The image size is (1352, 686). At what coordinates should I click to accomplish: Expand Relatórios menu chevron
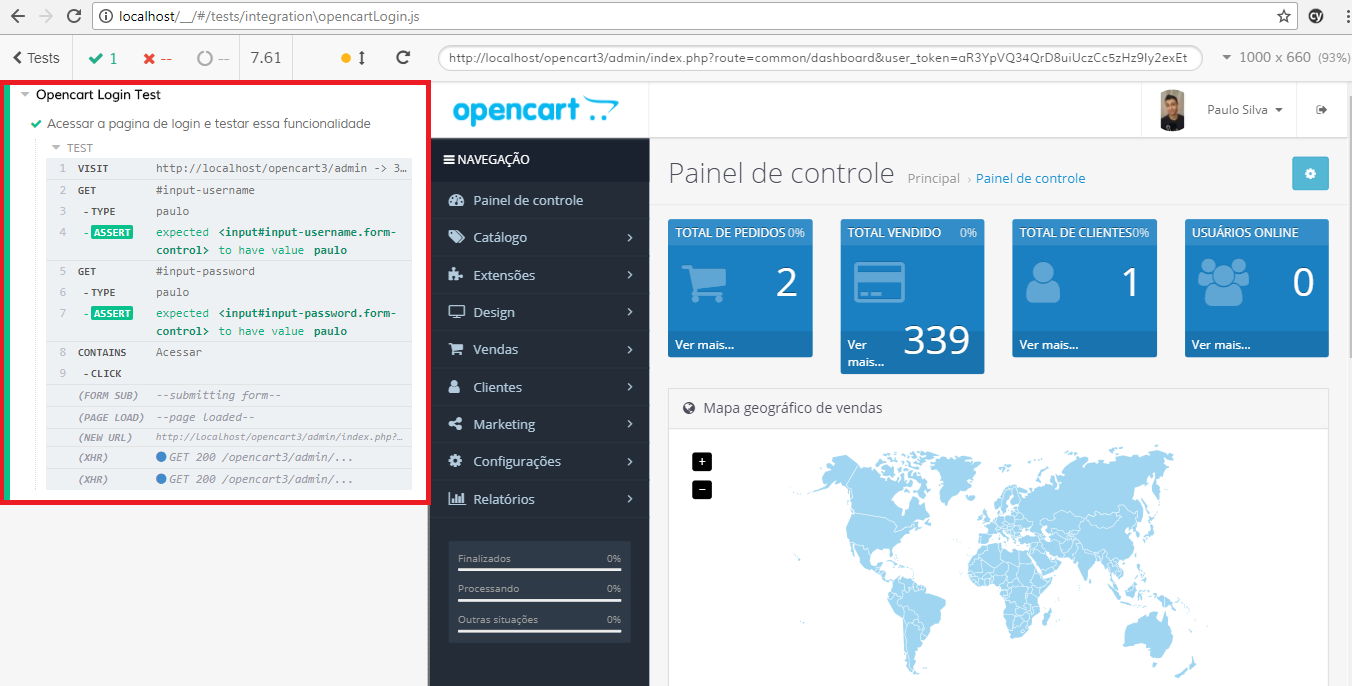click(630, 499)
